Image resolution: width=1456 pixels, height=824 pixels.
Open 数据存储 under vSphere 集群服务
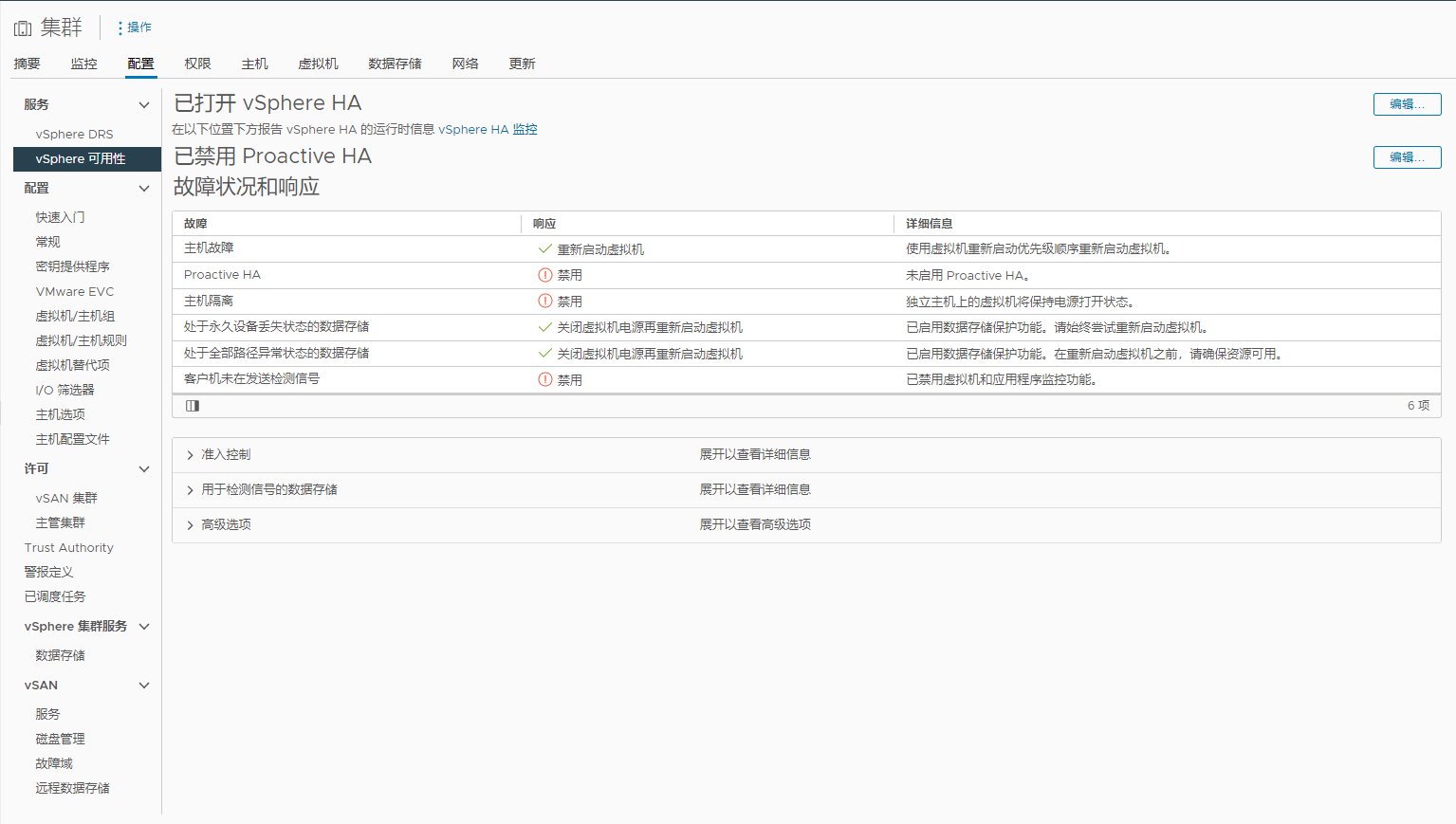(x=61, y=655)
